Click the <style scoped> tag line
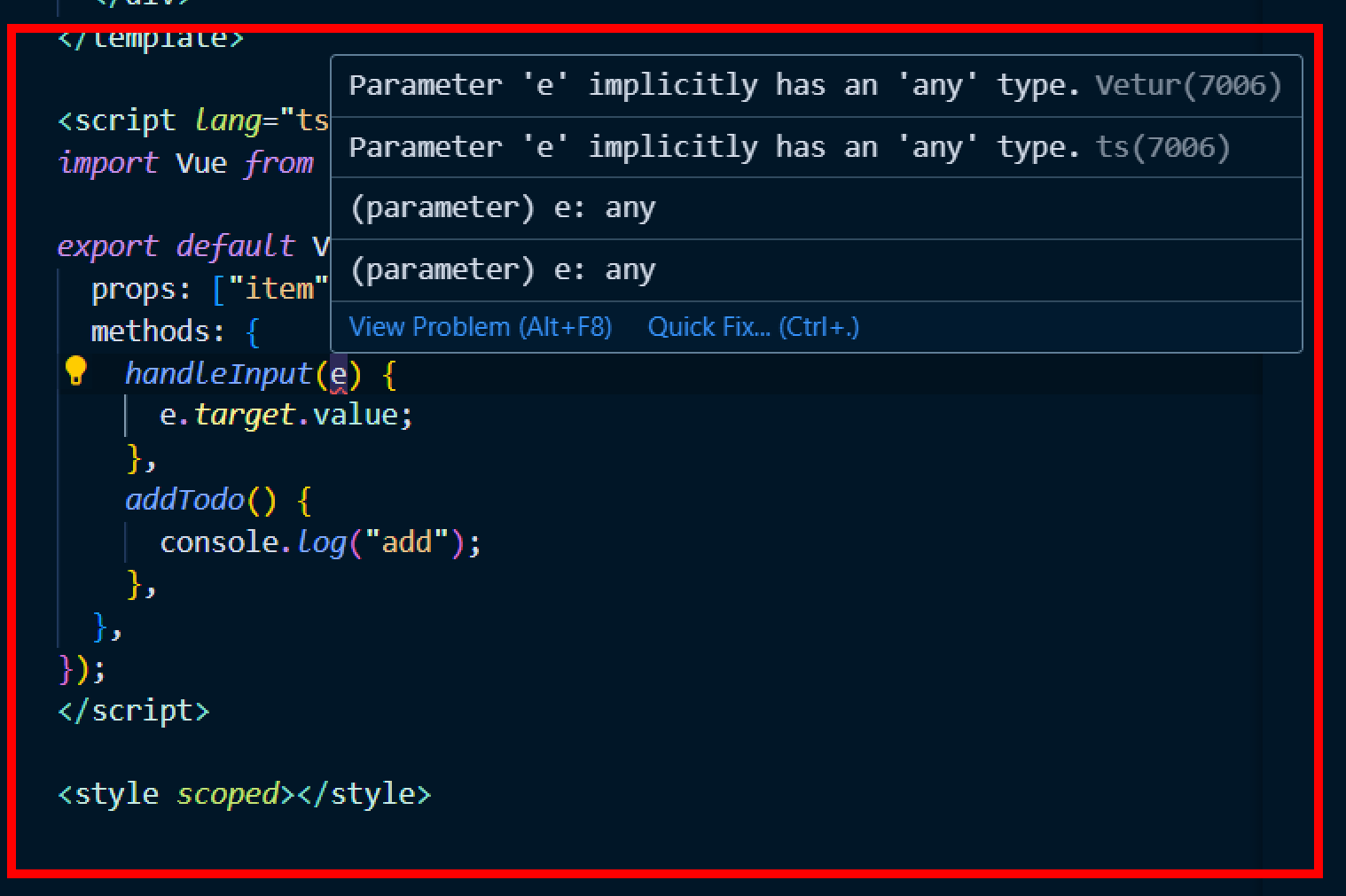 tap(245, 794)
